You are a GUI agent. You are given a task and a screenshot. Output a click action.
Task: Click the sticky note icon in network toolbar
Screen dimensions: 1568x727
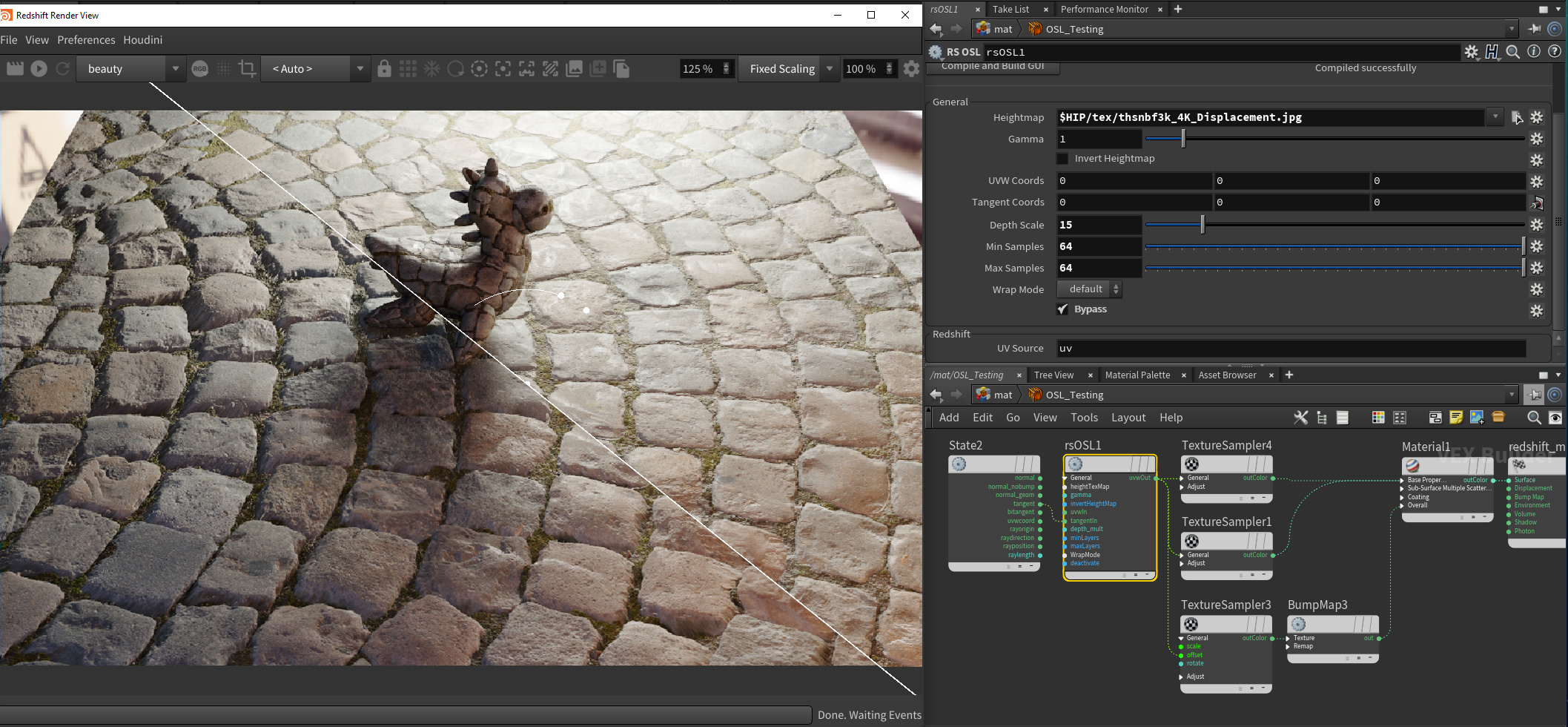point(1456,418)
